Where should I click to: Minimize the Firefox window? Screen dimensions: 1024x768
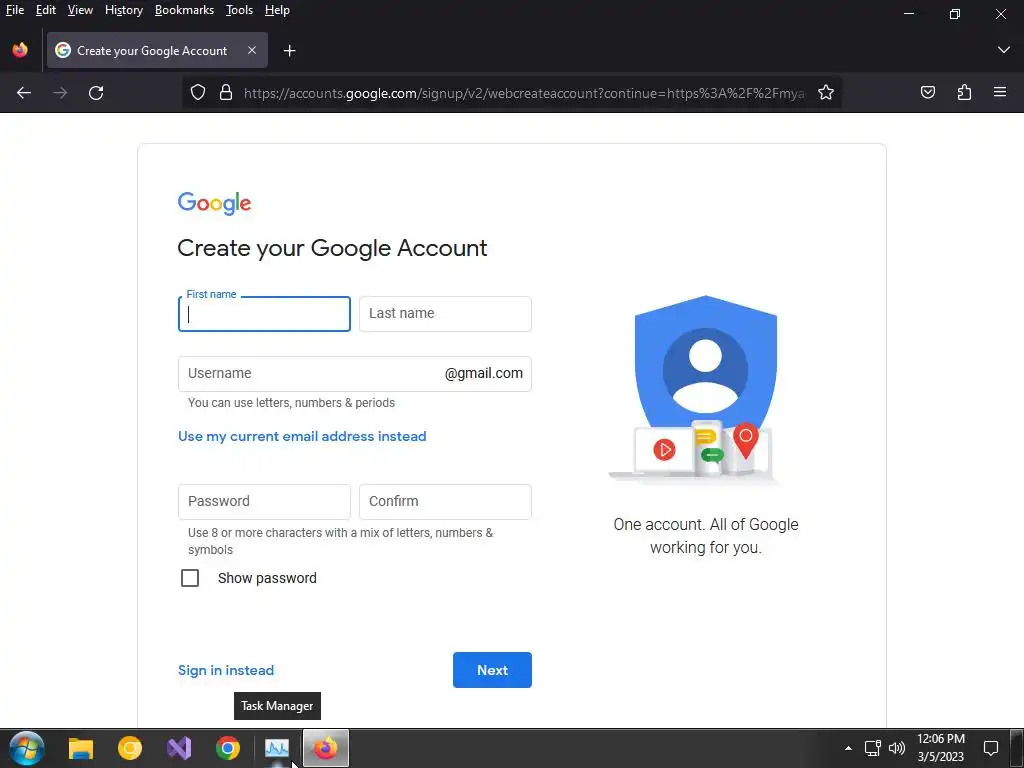908,14
